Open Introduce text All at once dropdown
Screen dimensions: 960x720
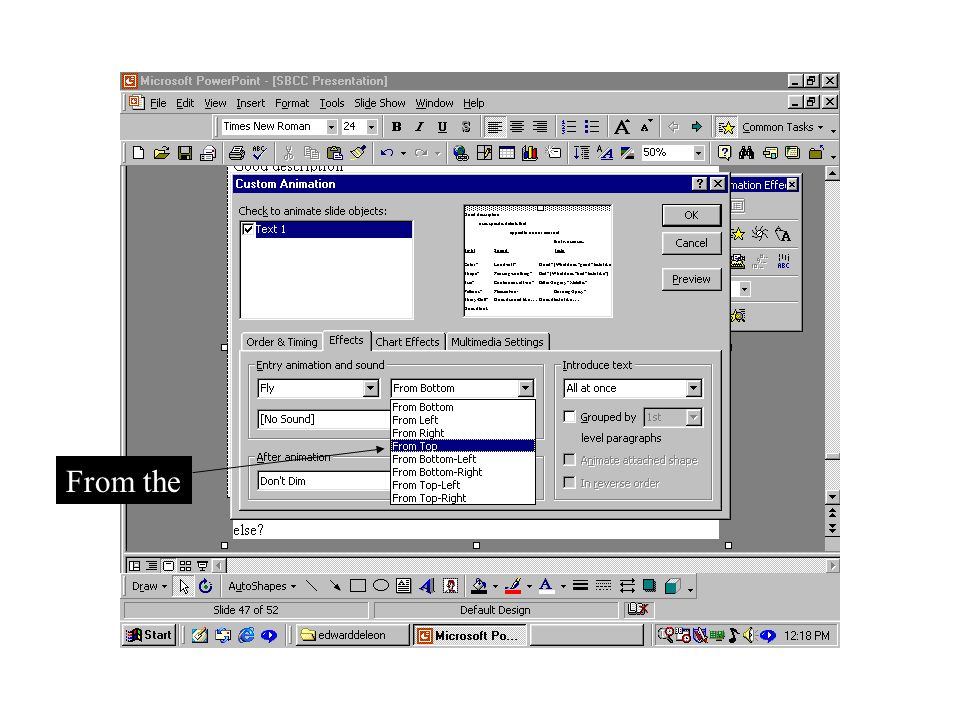coord(693,388)
